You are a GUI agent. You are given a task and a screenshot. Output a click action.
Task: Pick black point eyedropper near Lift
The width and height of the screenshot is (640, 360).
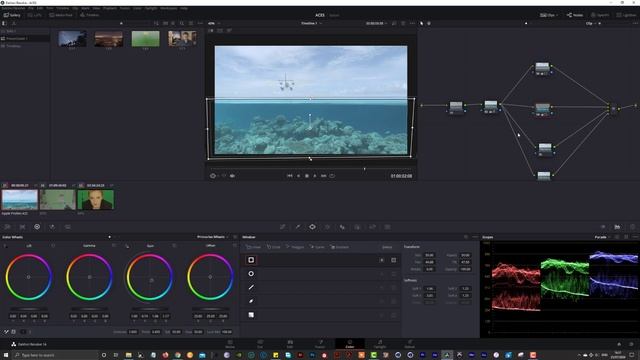(x=5, y=246)
